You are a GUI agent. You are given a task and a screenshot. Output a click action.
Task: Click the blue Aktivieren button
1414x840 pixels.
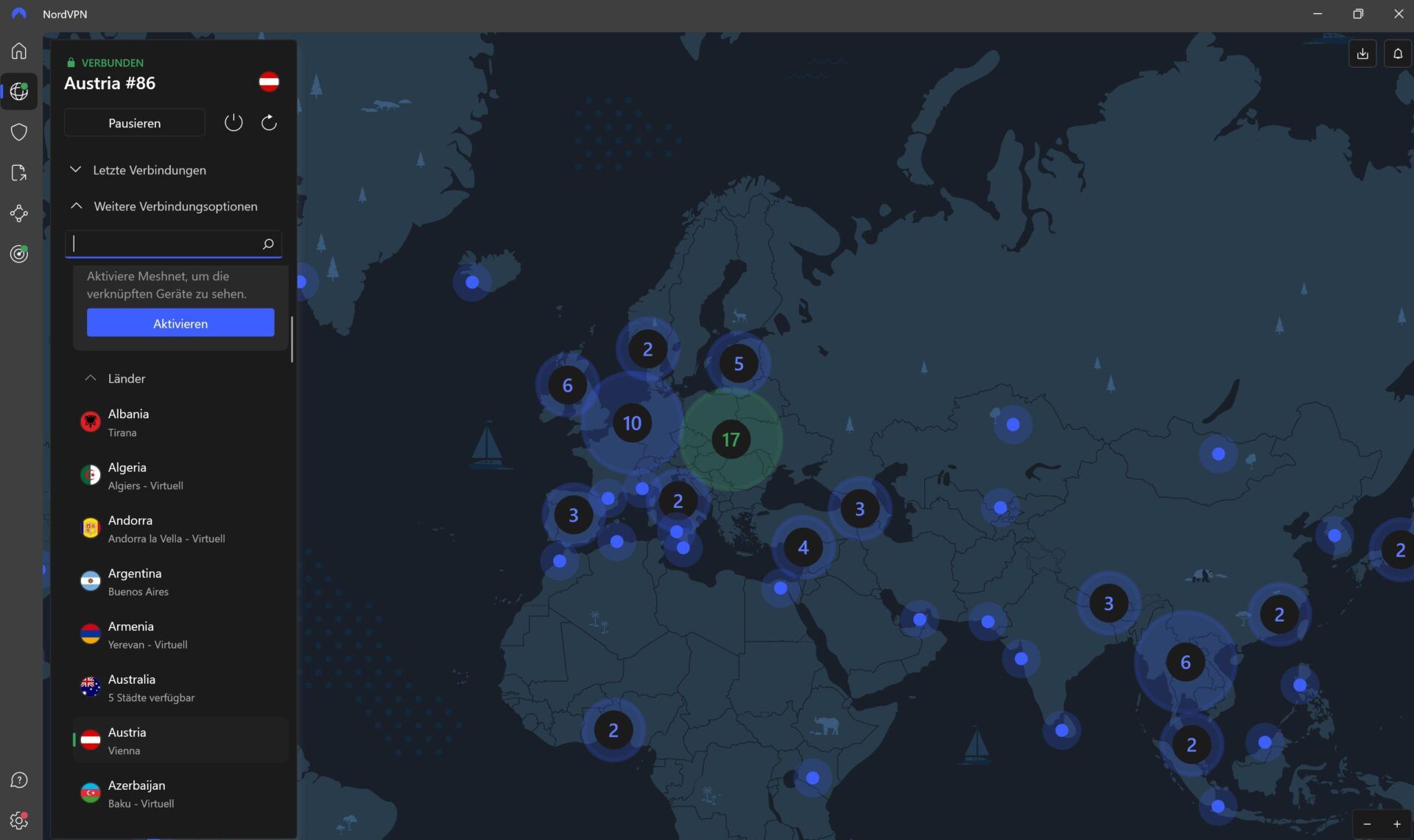click(x=180, y=323)
